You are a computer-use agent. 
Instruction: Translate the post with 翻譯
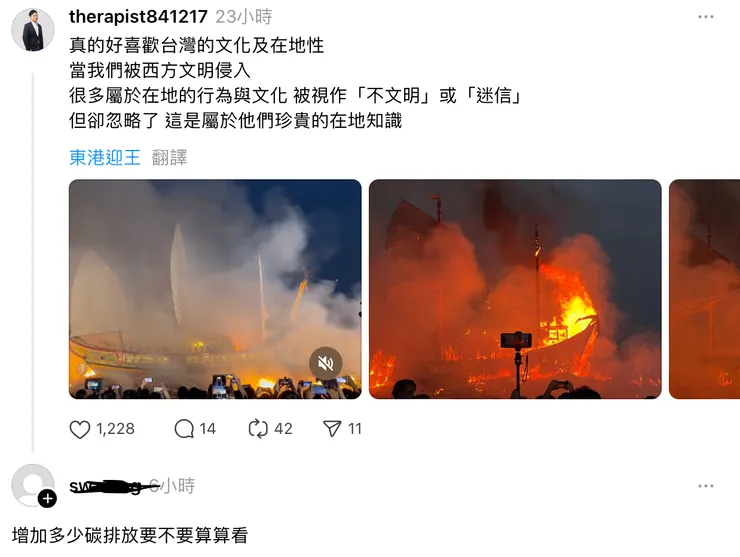169,158
